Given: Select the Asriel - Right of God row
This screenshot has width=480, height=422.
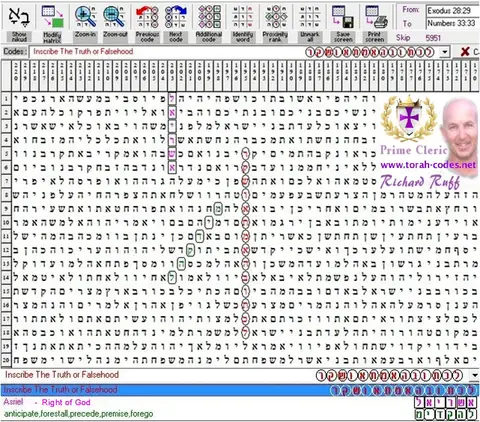Looking at the screenshot, I should click(240, 402).
